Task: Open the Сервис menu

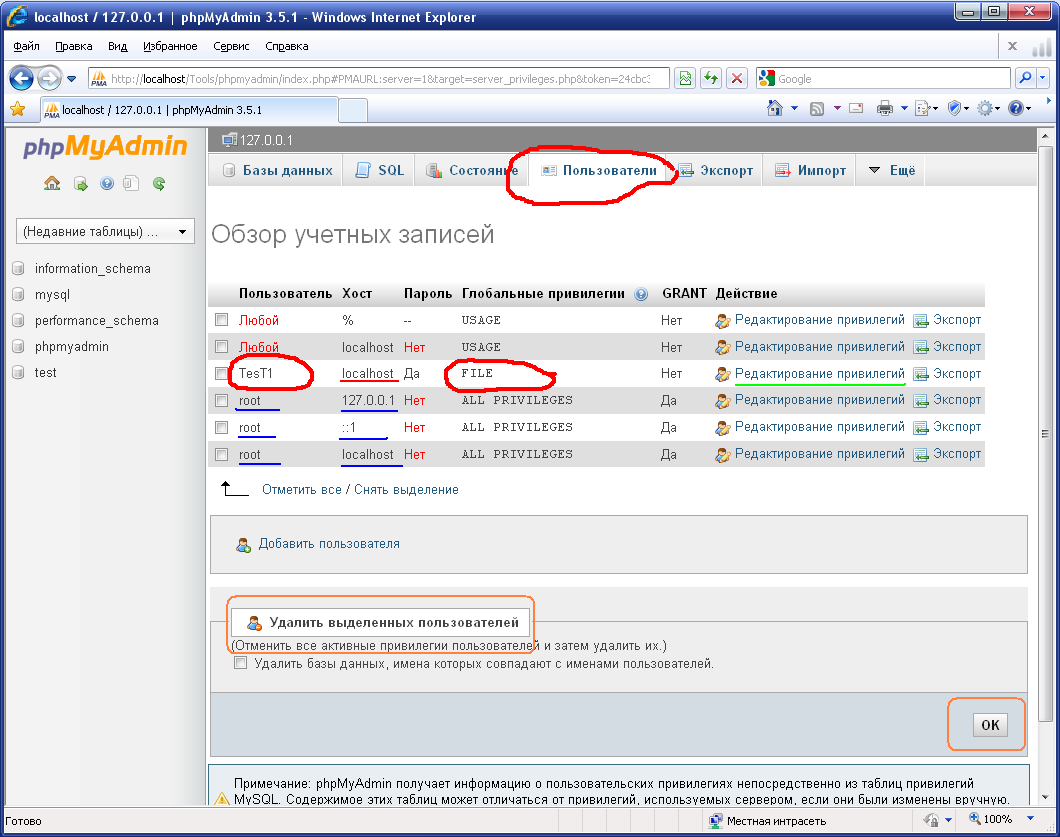Action: [x=231, y=46]
